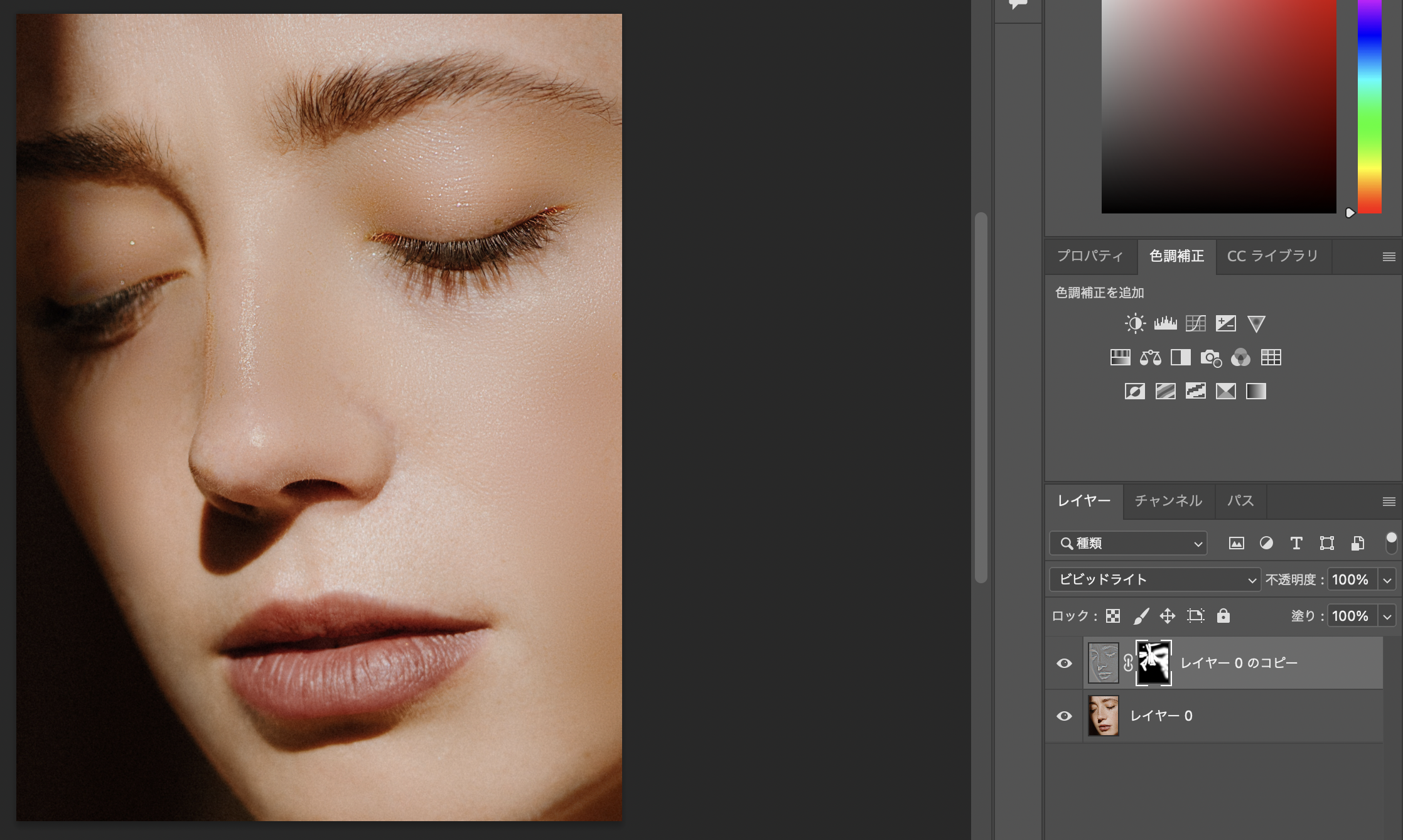
Task: Lock artboard nesting icon
Action: pos(1196,616)
